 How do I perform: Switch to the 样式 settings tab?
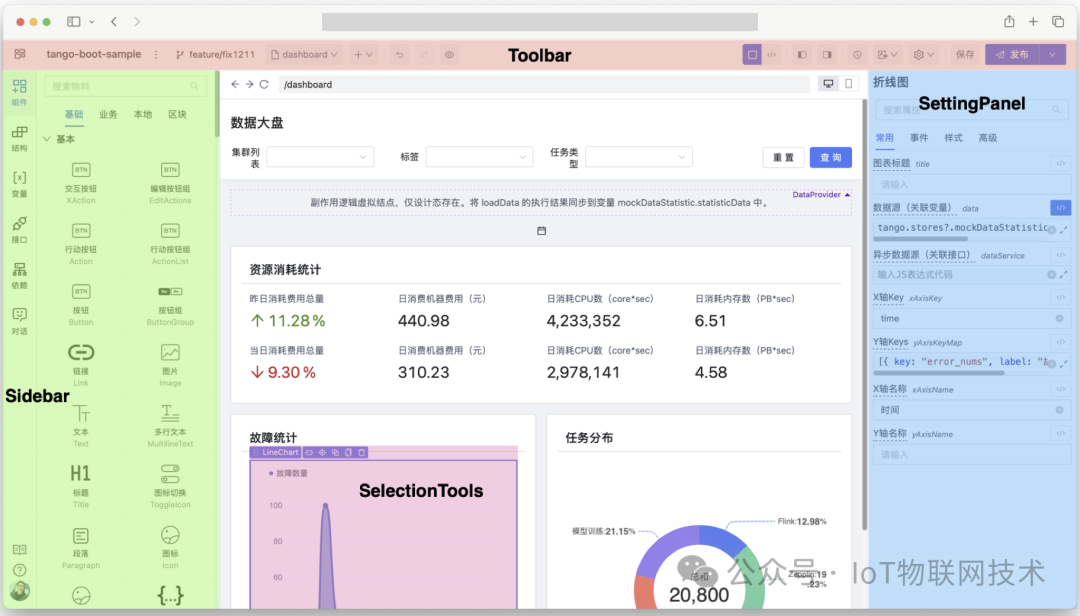coord(953,138)
